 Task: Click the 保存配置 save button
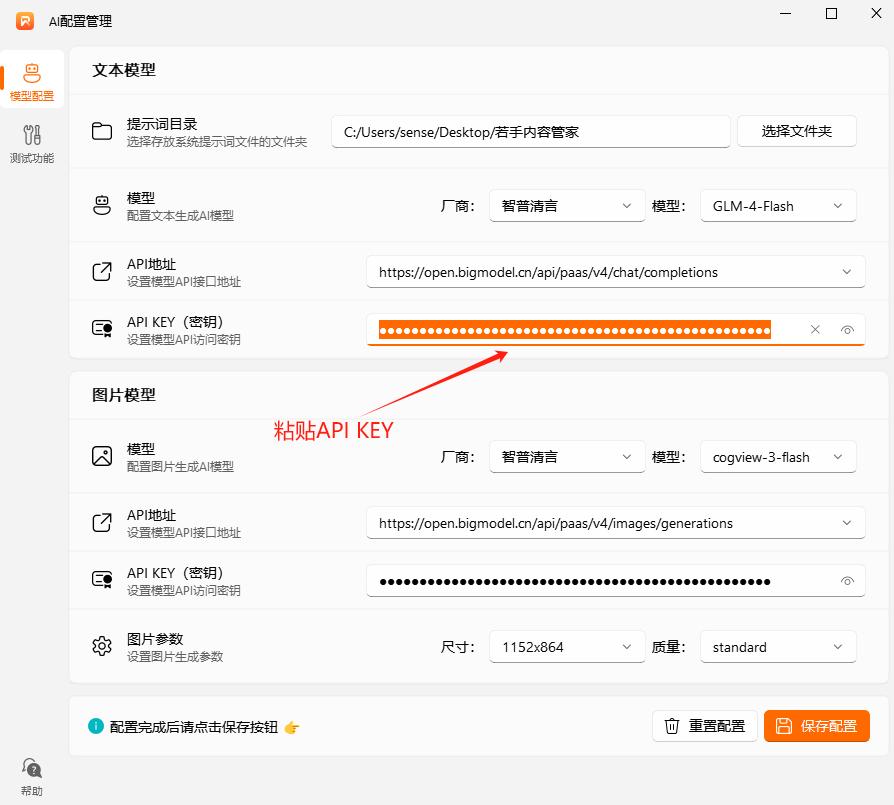[817, 726]
